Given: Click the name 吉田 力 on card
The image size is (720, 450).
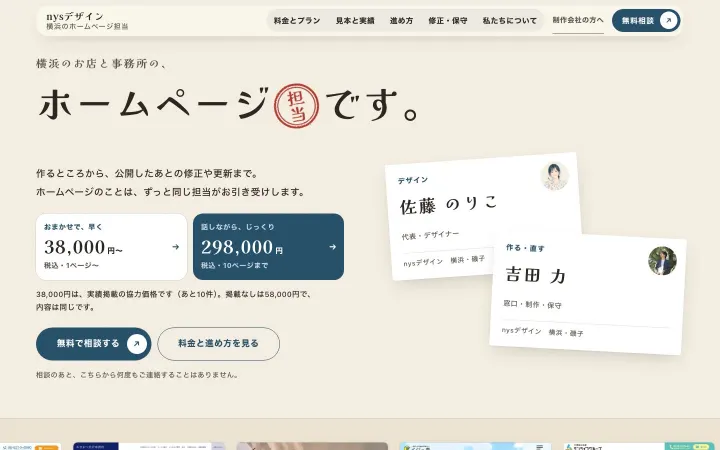Looking at the screenshot, I should click(x=535, y=275).
